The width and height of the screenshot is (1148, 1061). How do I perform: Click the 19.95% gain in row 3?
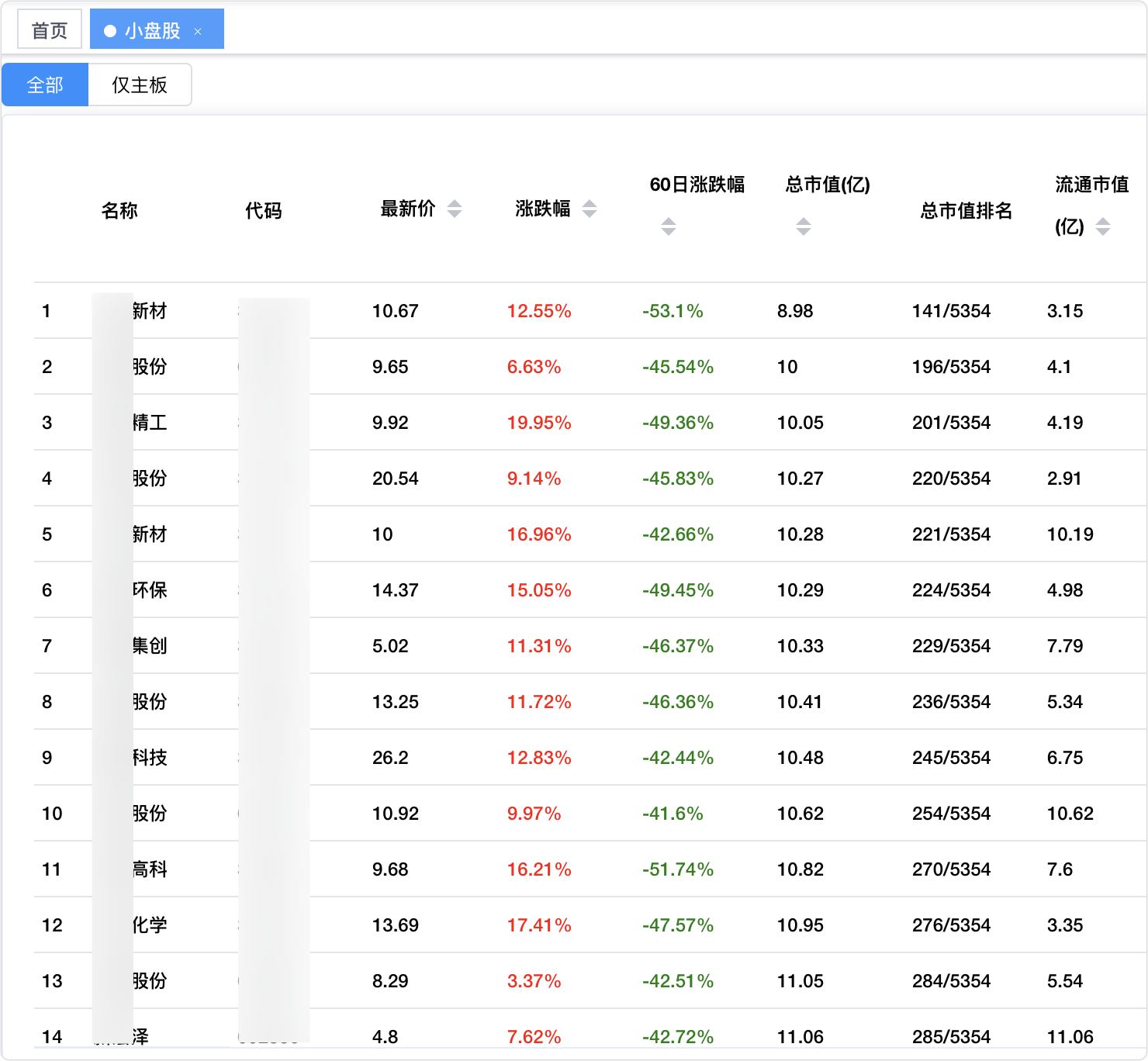tap(539, 423)
